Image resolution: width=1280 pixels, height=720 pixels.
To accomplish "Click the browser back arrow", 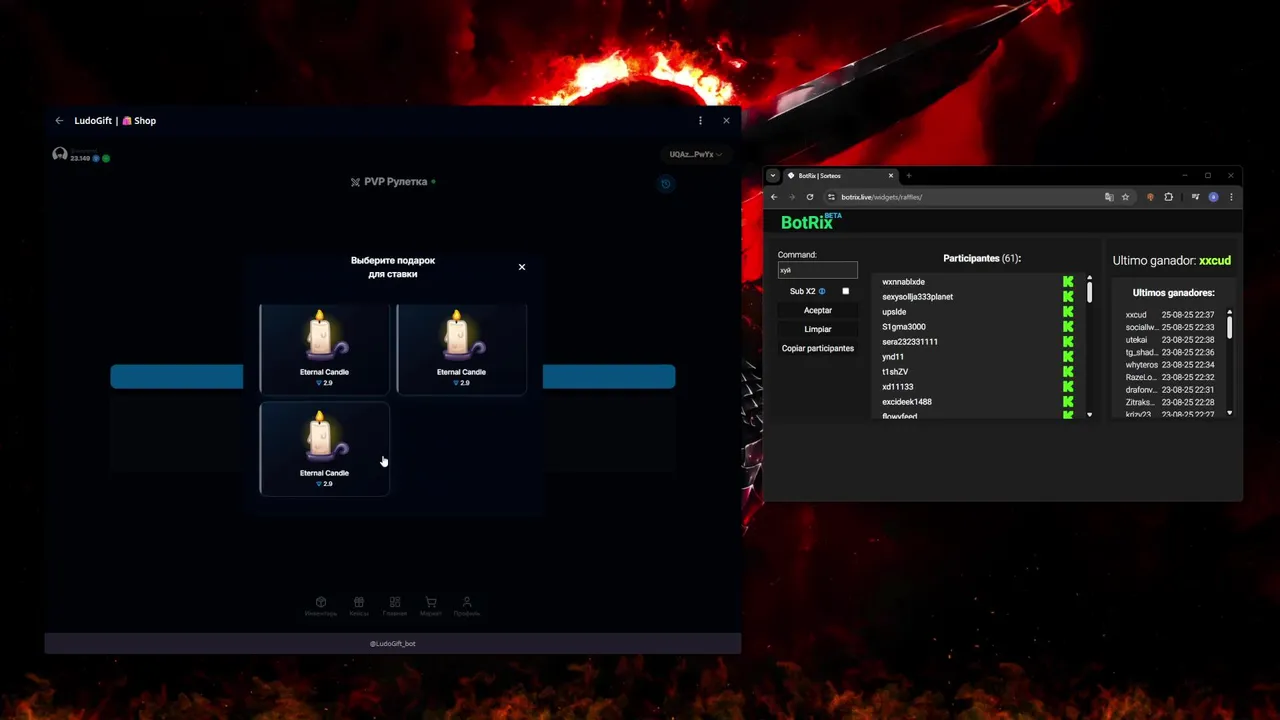I will click(774, 197).
